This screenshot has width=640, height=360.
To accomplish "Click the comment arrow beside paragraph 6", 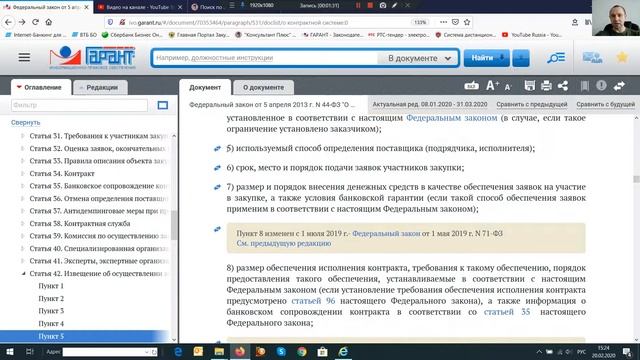I will pos(217,168).
